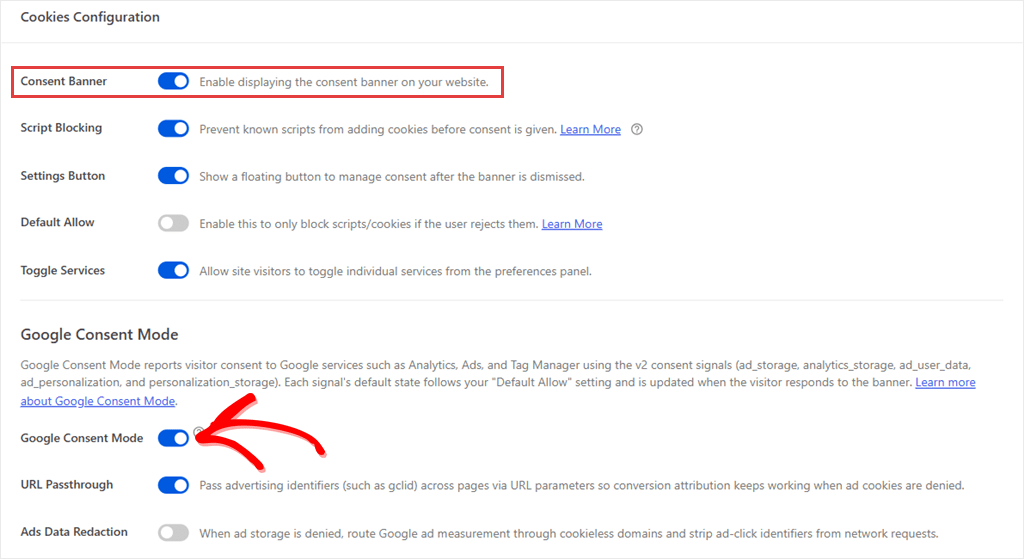
Task: Click the Settings Button label
Action: (63, 176)
